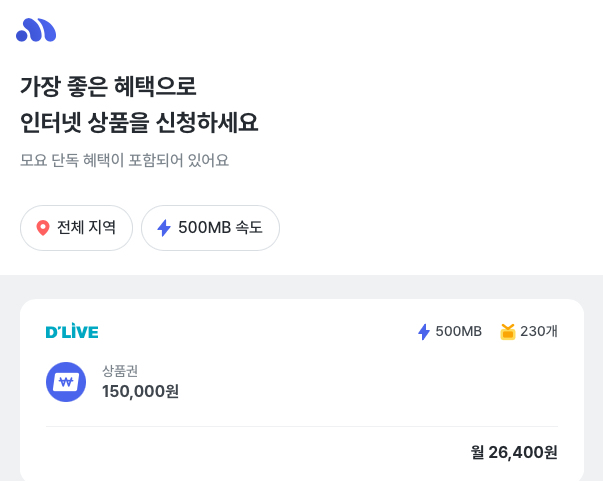Image resolution: width=603 pixels, height=481 pixels.
Task: Click the yellow TV channel icon
Action: [x=508, y=331]
